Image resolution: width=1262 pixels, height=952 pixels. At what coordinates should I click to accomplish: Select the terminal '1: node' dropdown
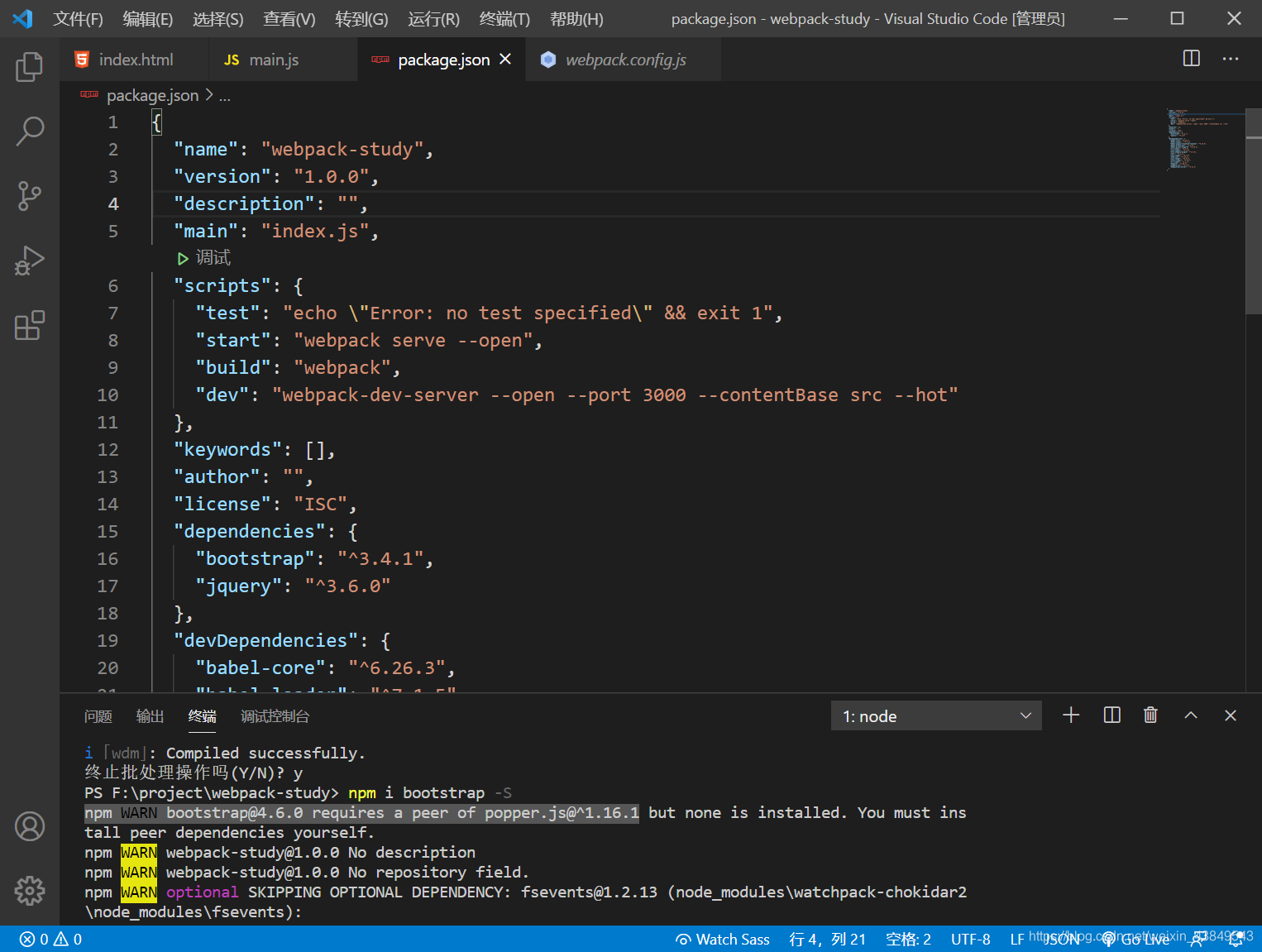tap(936, 716)
